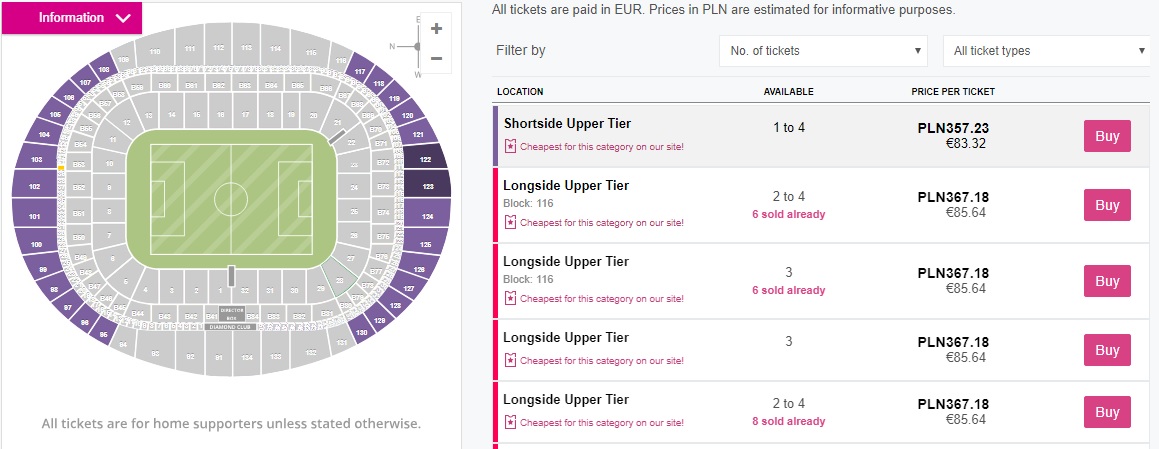The image size is (1159, 449).
Task: Select block 123 on the seating map
Action: 428,186
